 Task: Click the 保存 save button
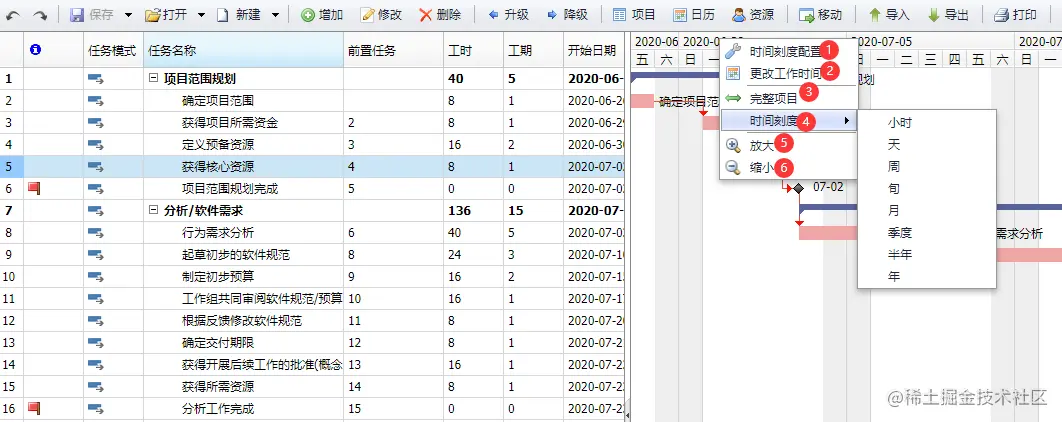(92, 14)
